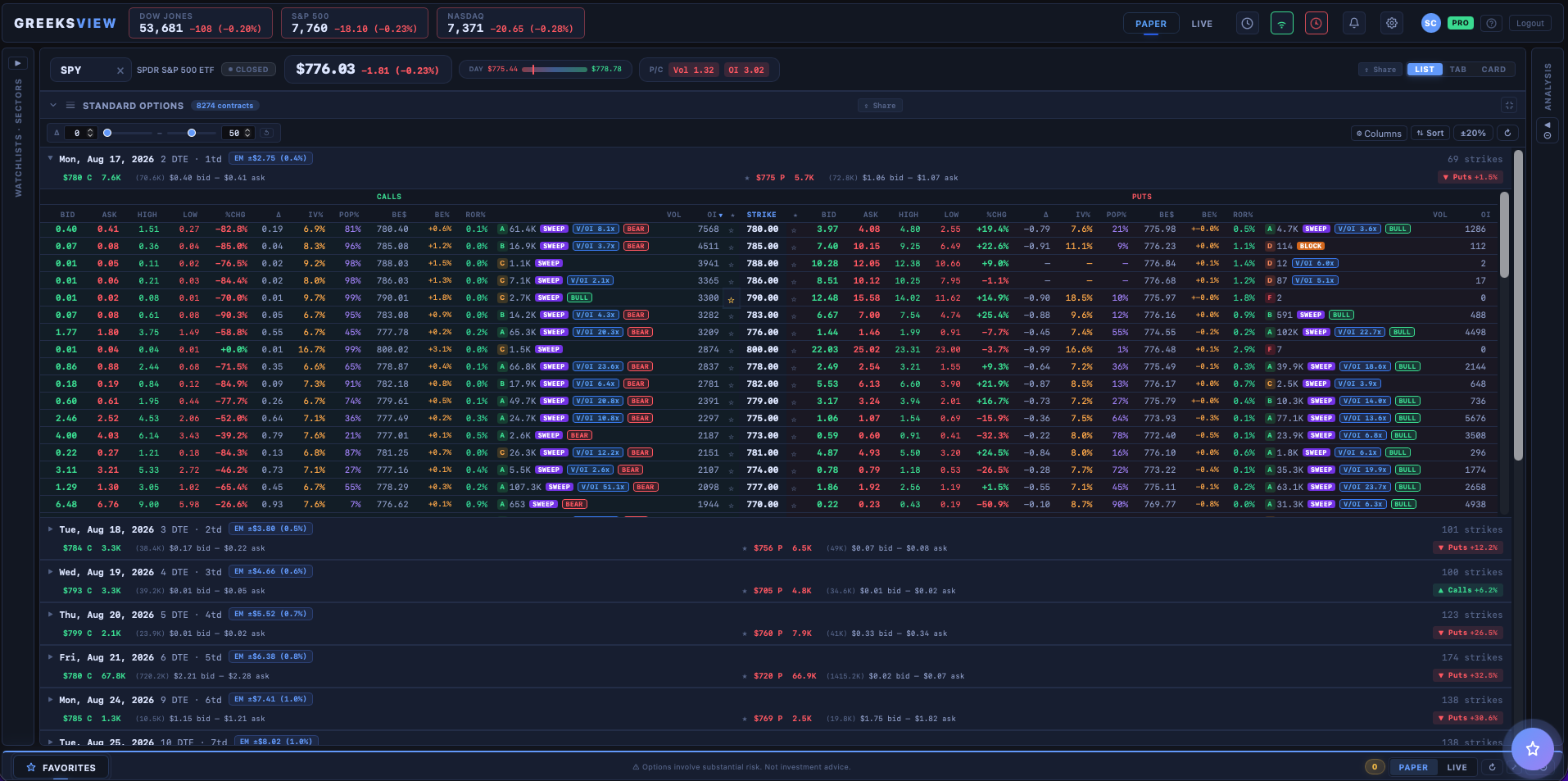Click the option chain vertical scrollbar
Screen dimensions: 1568x781
coord(1503,234)
